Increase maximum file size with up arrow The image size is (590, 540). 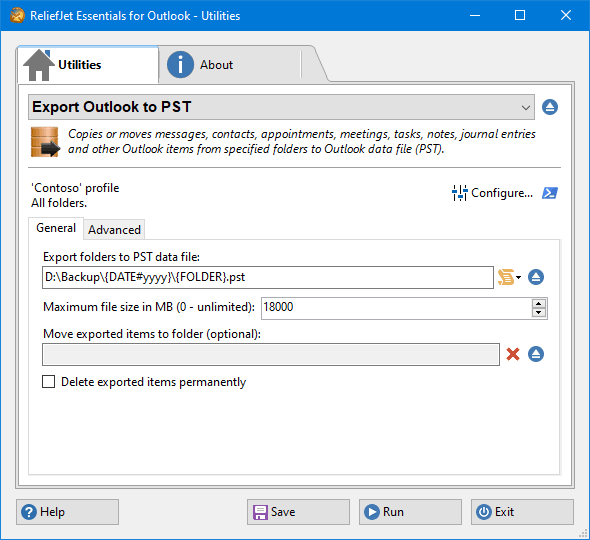[x=539, y=304]
